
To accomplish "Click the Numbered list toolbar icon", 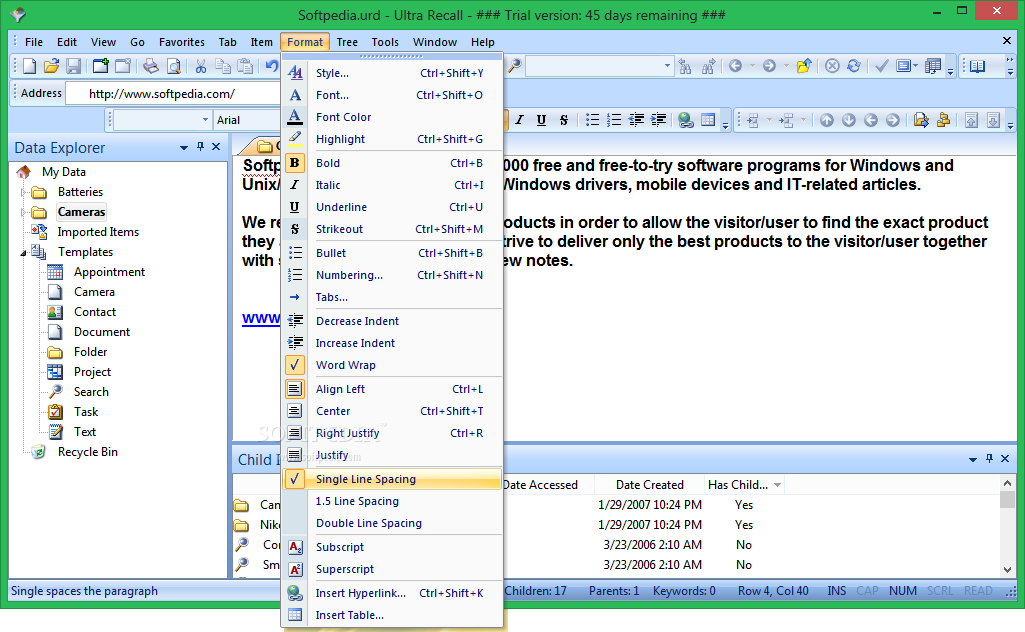I will pos(614,120).
